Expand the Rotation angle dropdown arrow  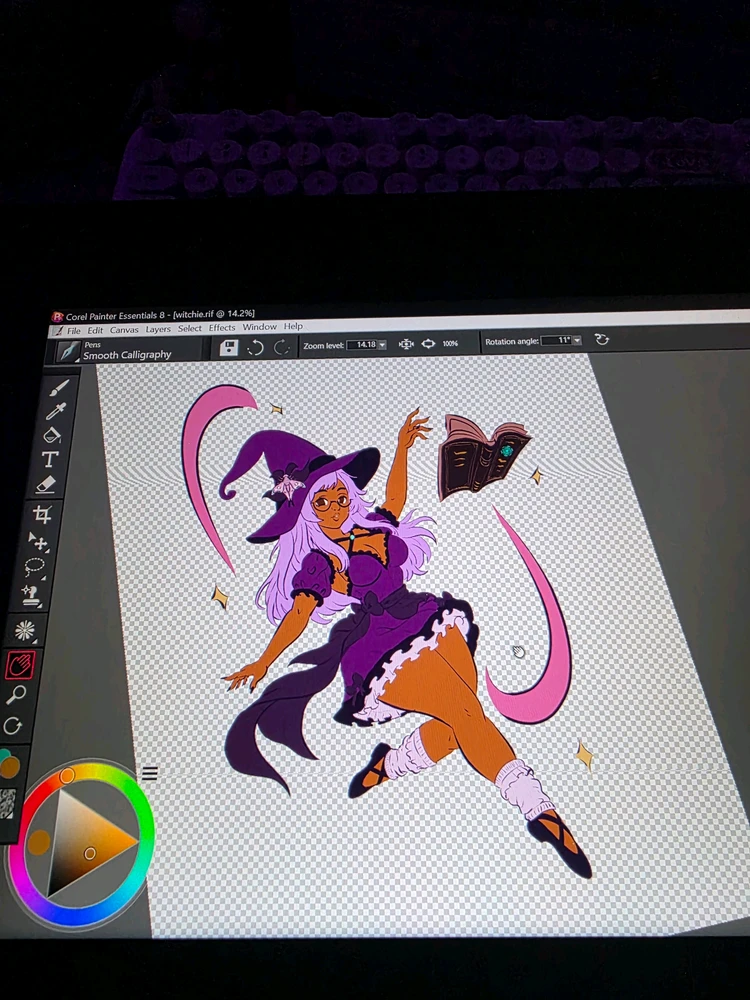pos(577,341)
